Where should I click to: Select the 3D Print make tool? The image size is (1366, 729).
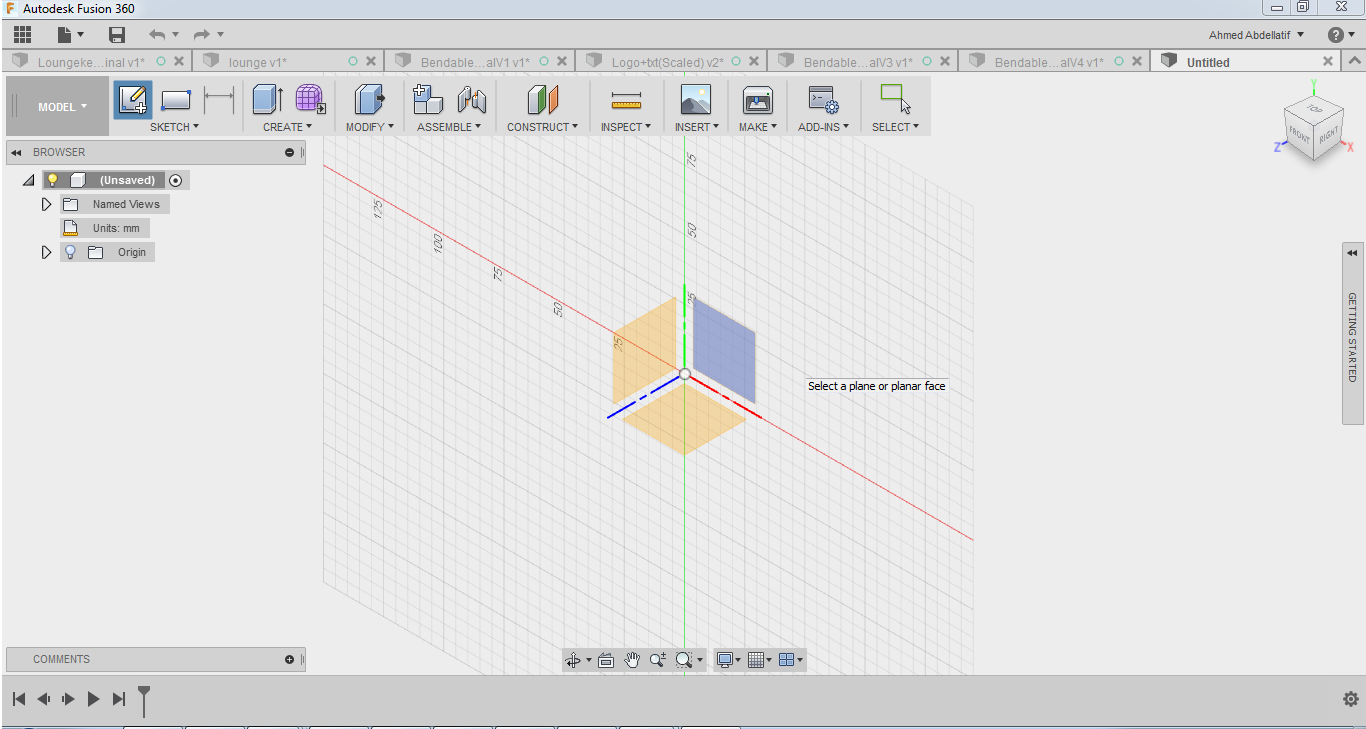pos(757,100)
